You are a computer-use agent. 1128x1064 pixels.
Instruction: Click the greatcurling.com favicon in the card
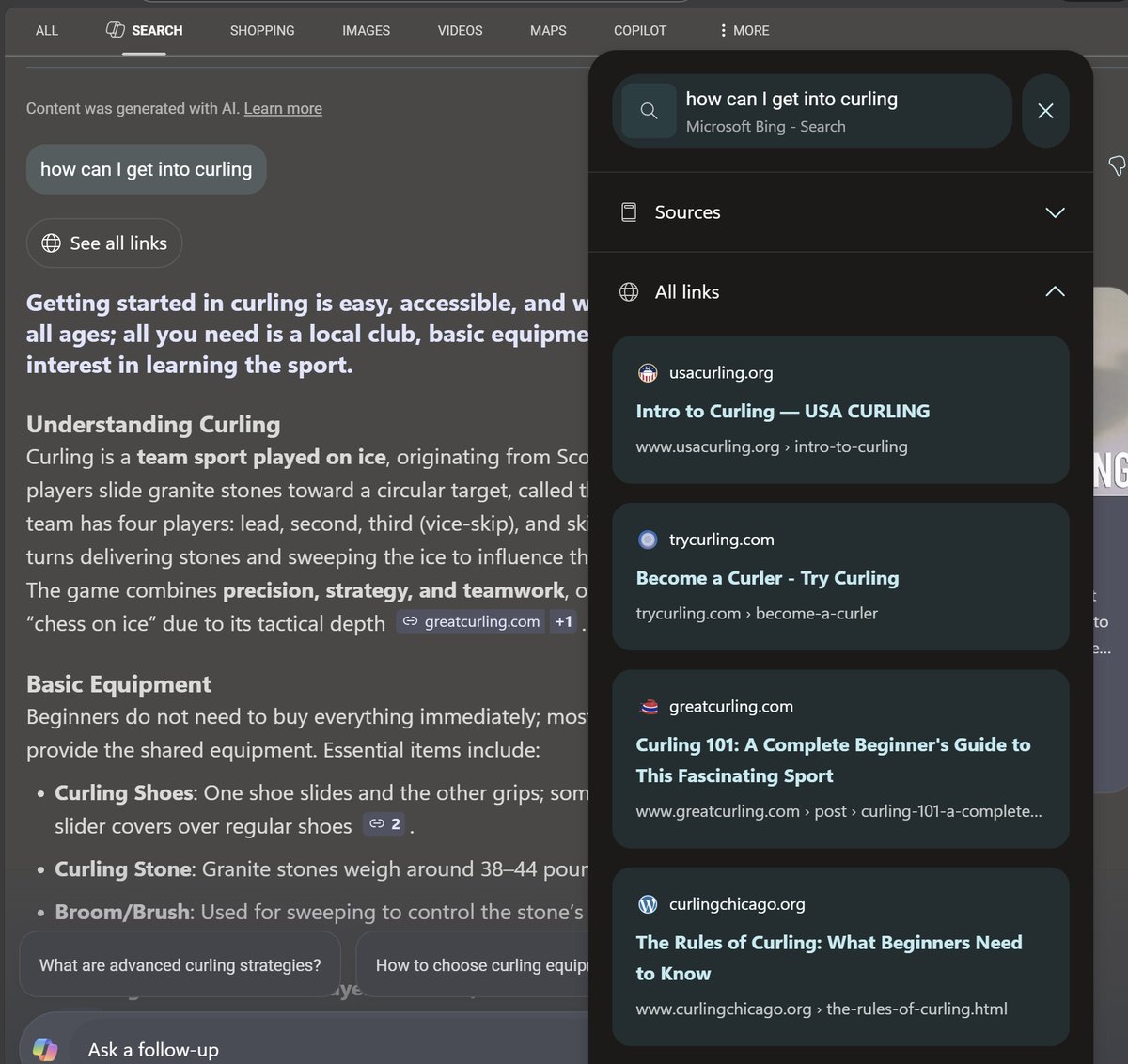pyautogui.click(x=648, y=707)
